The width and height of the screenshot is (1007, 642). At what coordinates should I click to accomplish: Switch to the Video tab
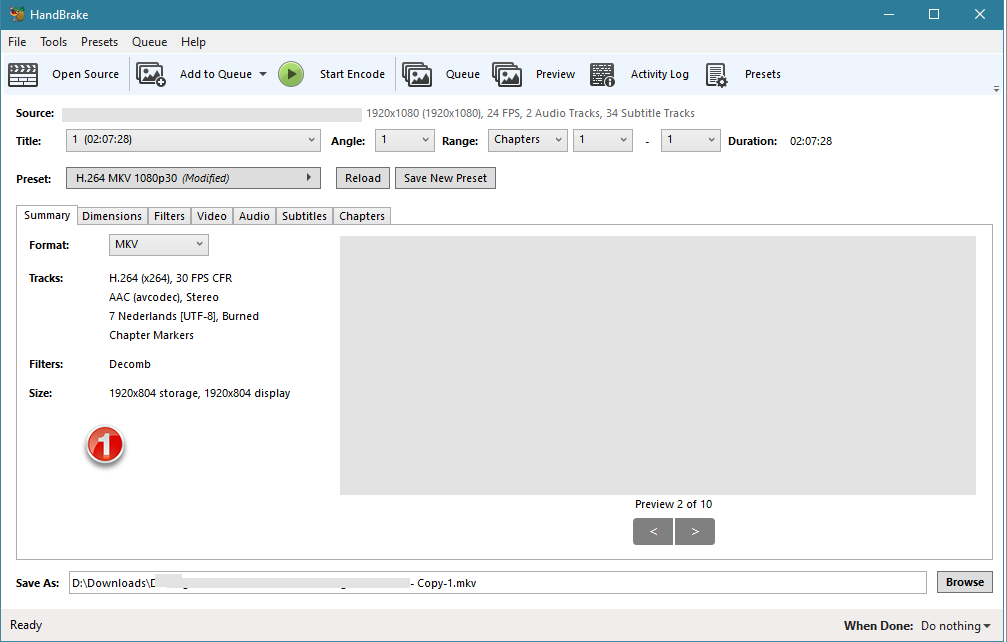tap(212, 216)
